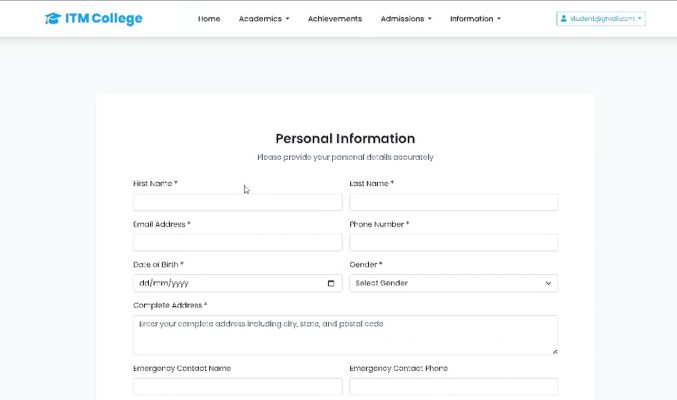Open the Information menu
677x400 pixels.
pos(475,19)
